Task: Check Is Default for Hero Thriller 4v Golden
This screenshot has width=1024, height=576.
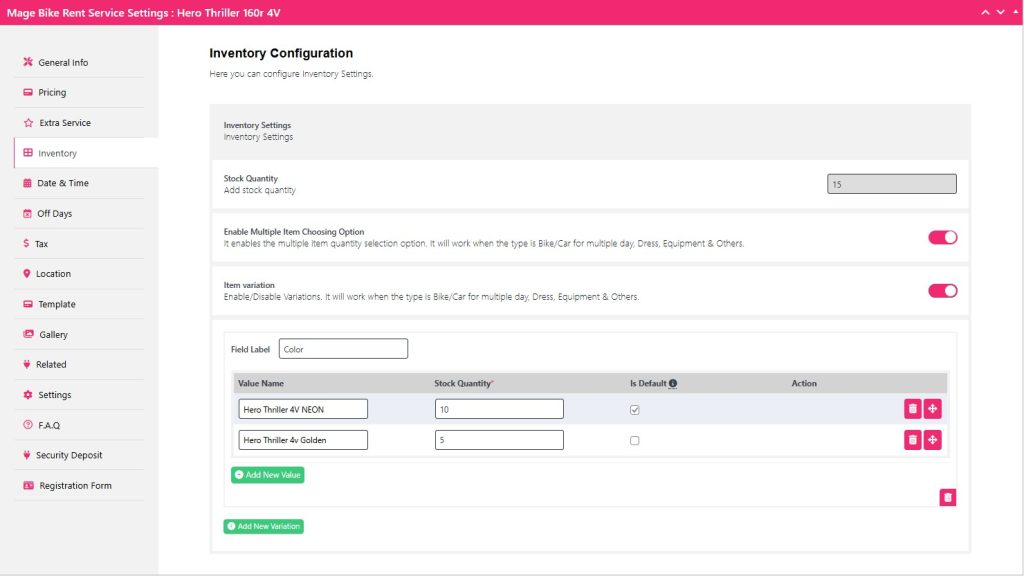Action: point(635,440)
